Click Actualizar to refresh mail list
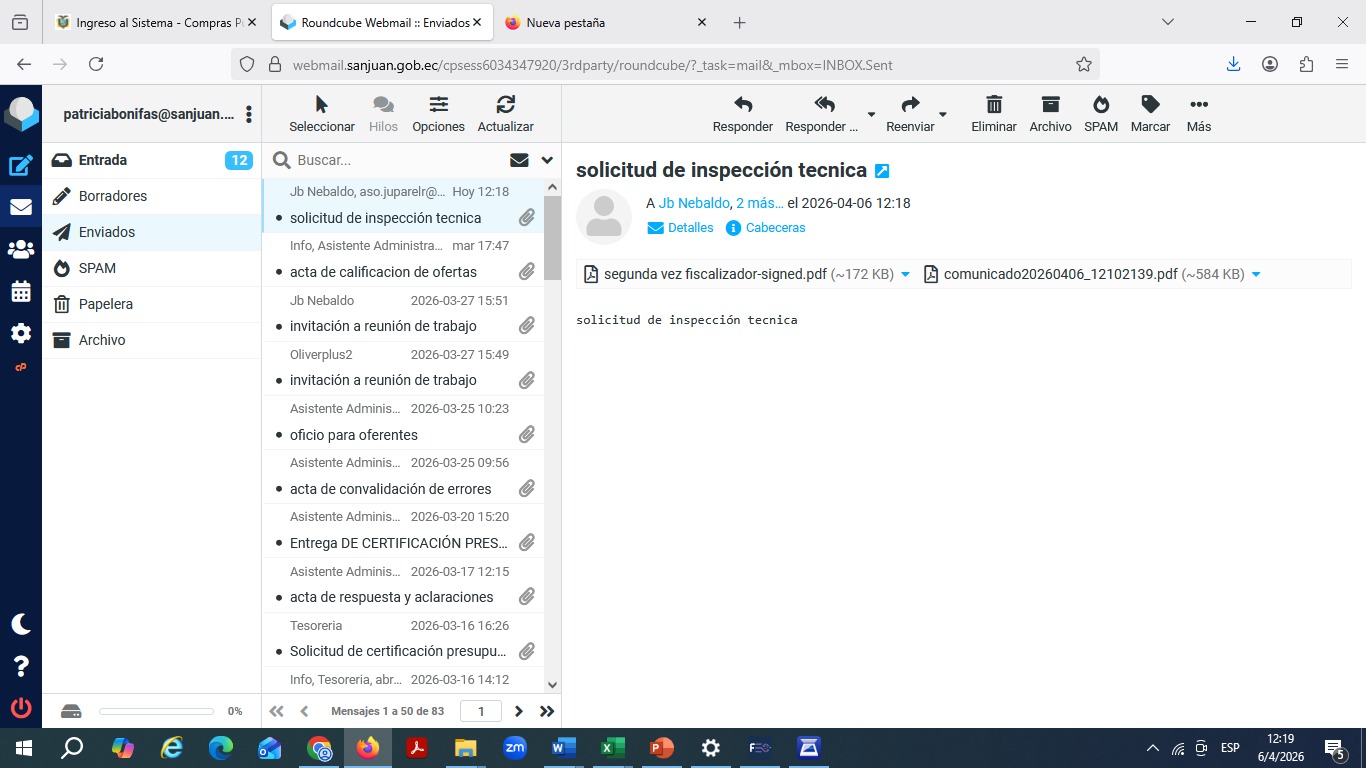This screenshot has height=768, width=1366. coord(505,105)
